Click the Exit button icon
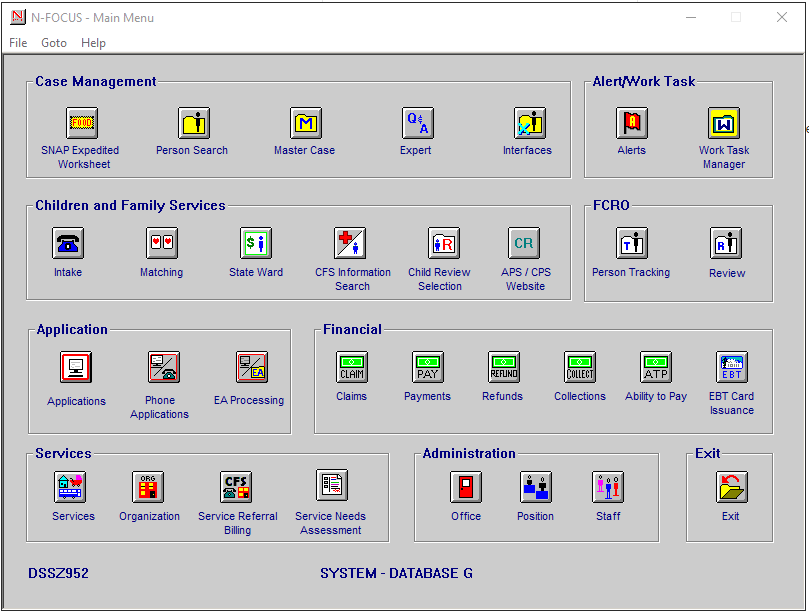This screenshot has height=613, width=809. click(731, 487)
